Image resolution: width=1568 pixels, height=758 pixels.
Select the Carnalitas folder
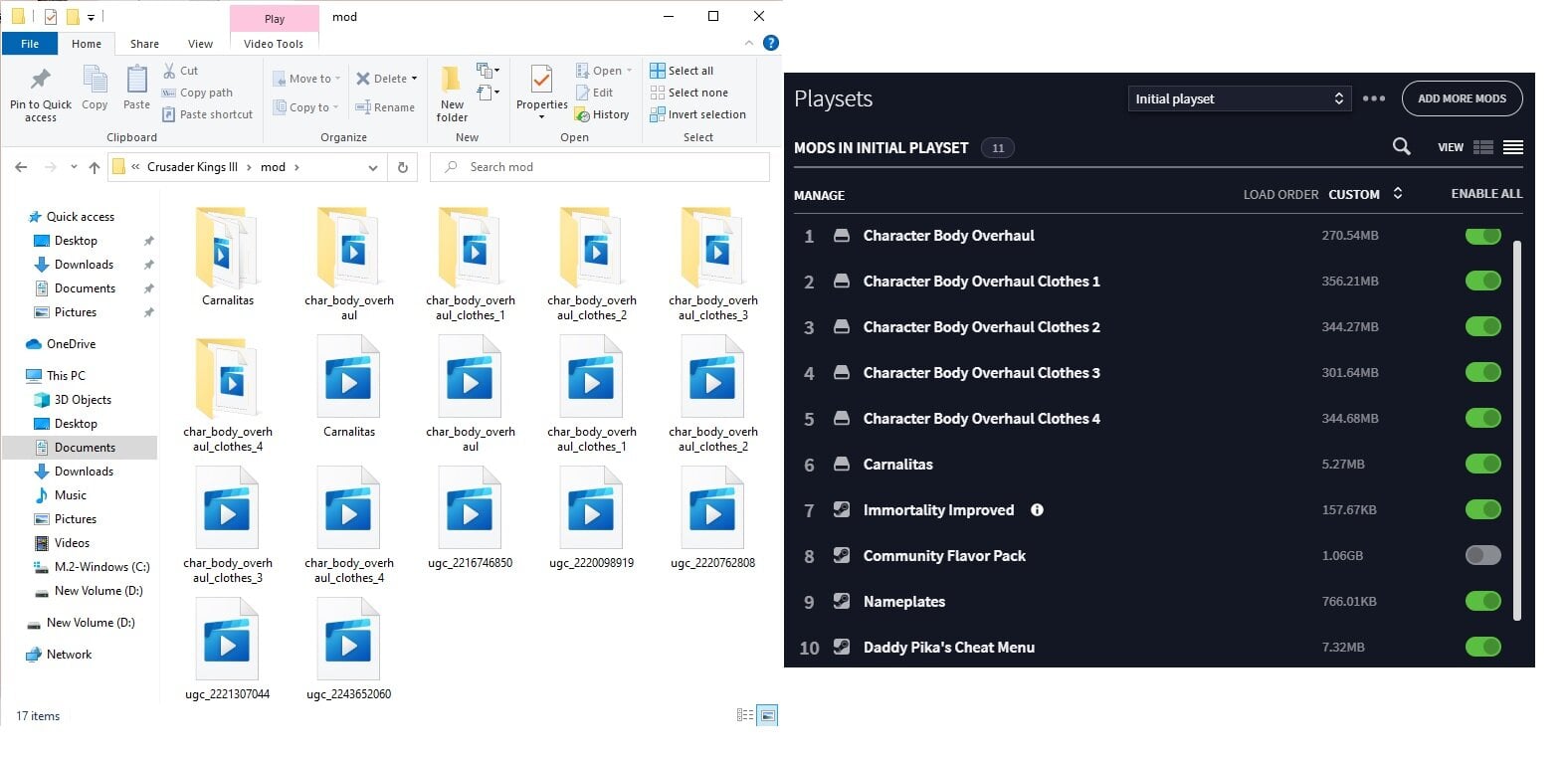pos(228,257)
